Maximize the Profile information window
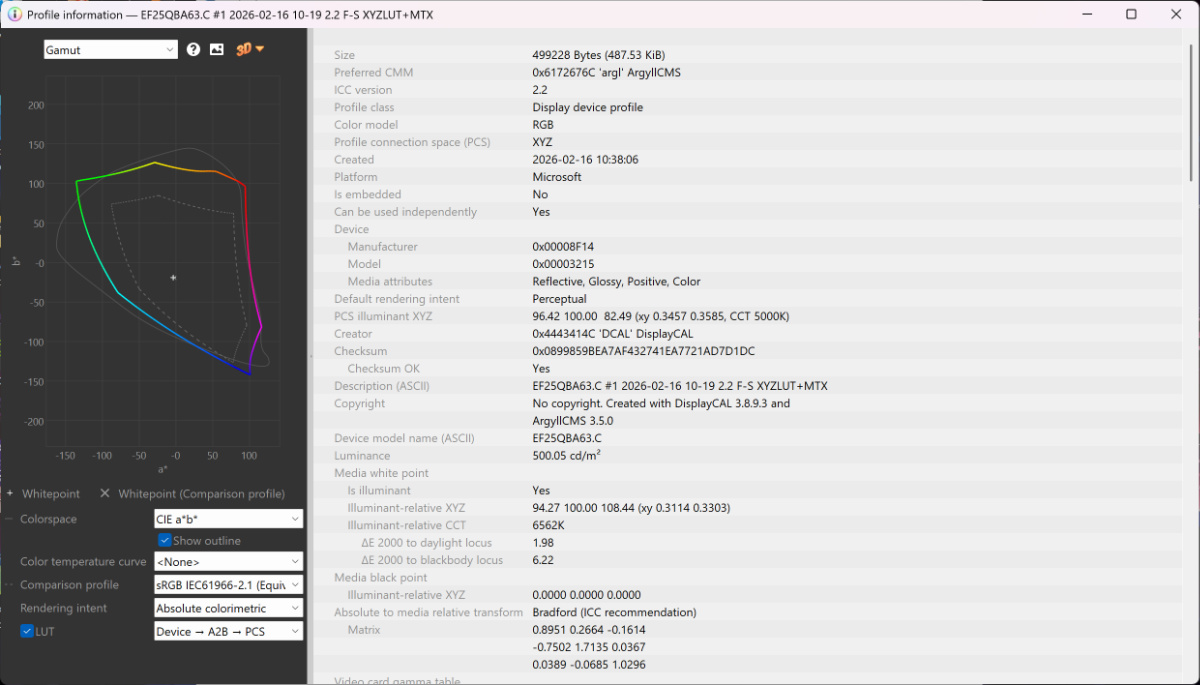 1131,14
